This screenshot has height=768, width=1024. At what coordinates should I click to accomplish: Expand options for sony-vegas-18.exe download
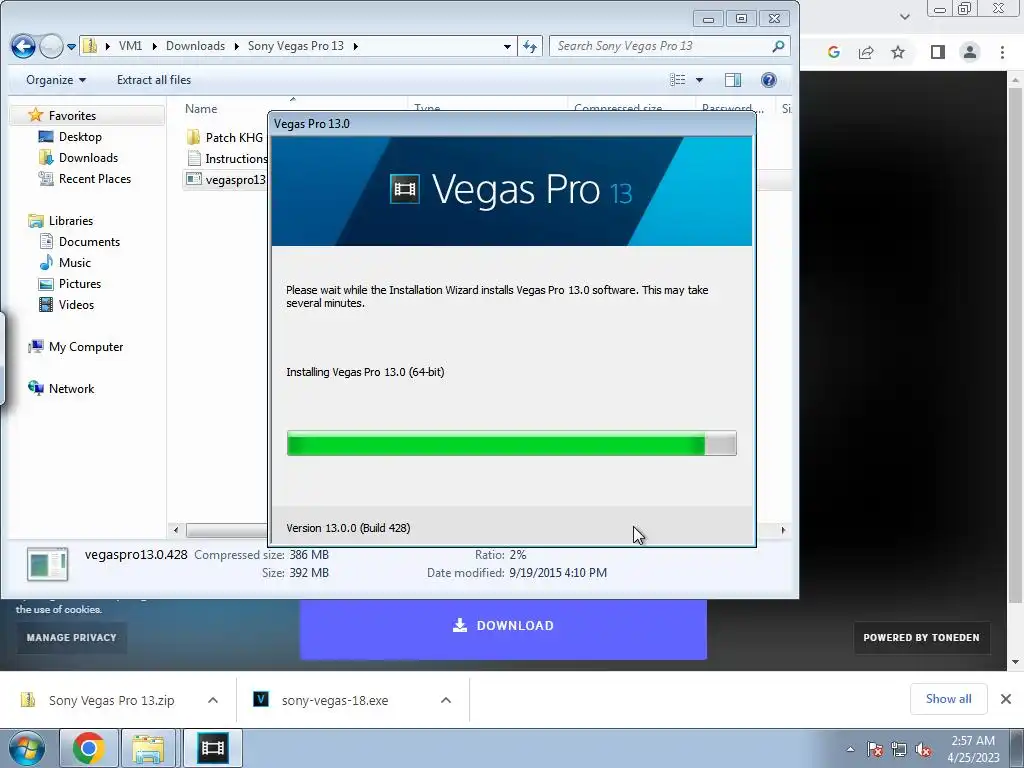click(x=446, y=700)
